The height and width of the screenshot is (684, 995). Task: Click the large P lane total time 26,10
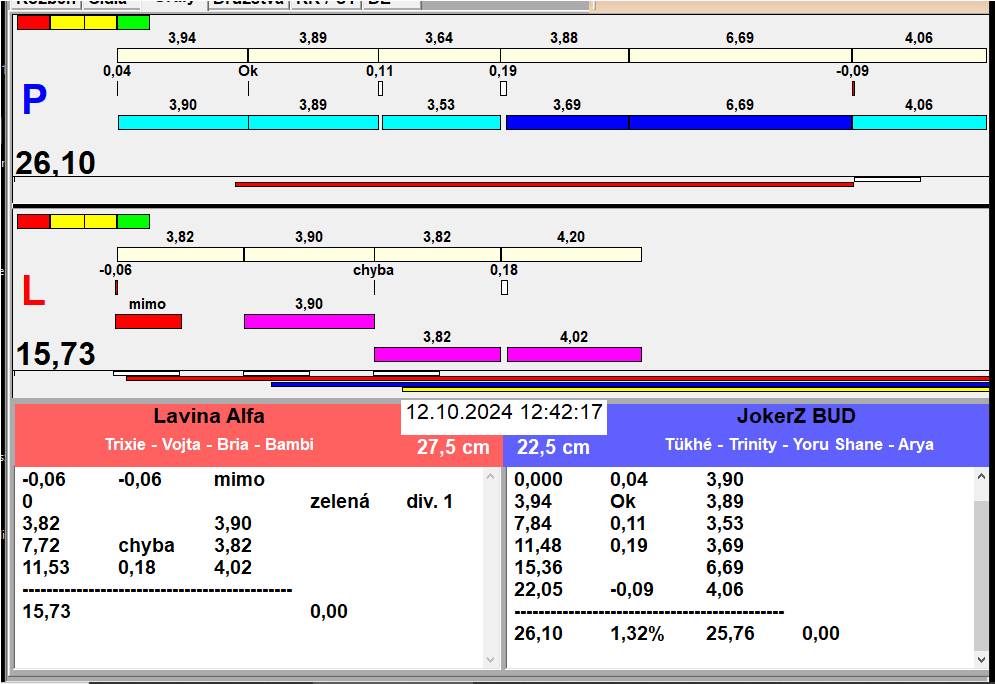click(x=55, y=163)
